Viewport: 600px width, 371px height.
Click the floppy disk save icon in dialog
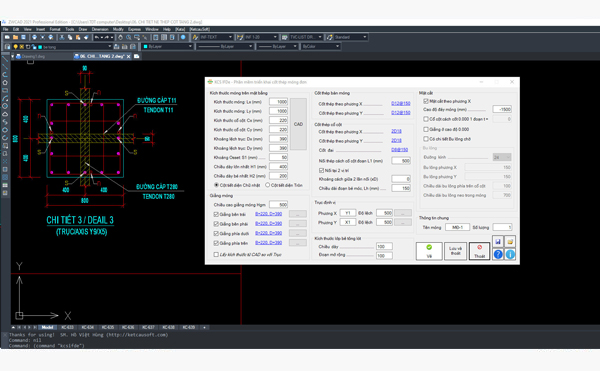coord(498,241)
